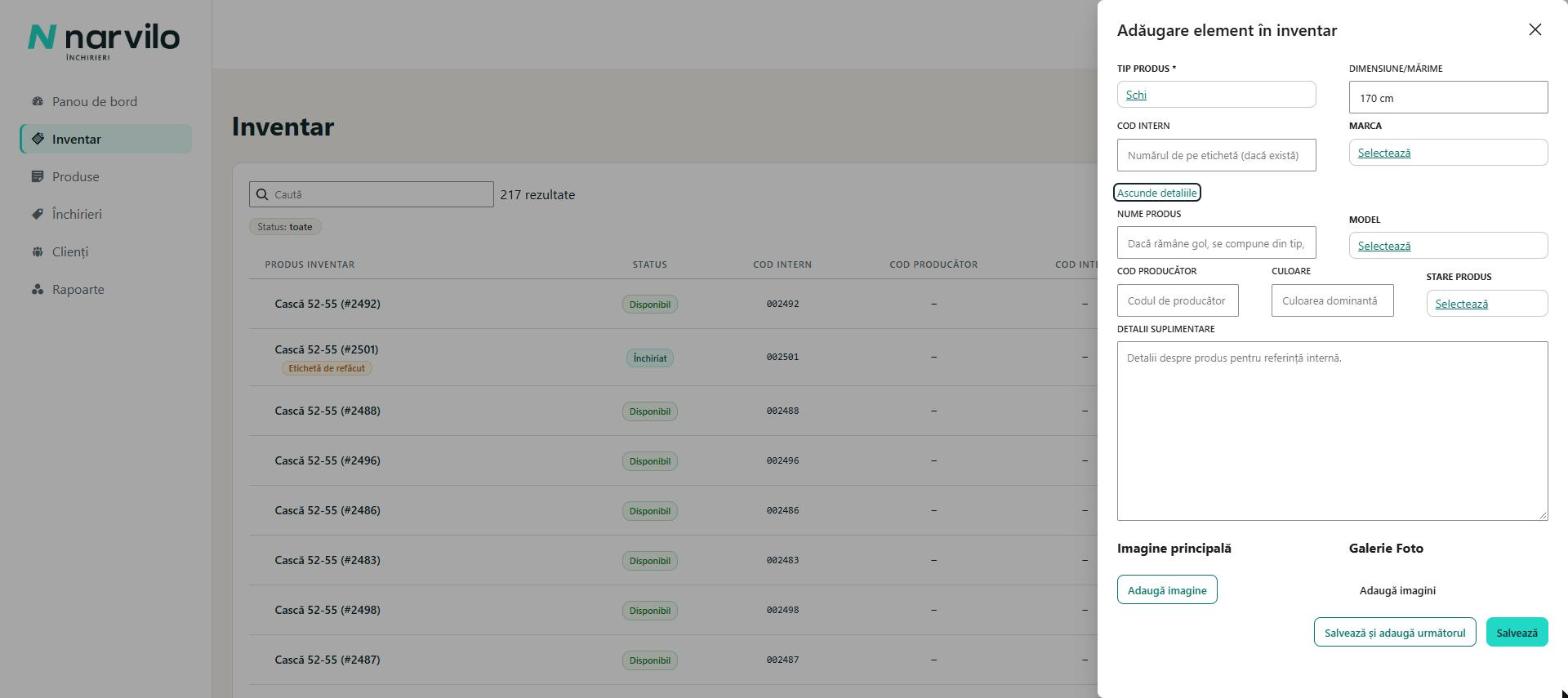Click the Narvilo logo
Viewport: 1568px width, 698px height.
pos(104,41)
